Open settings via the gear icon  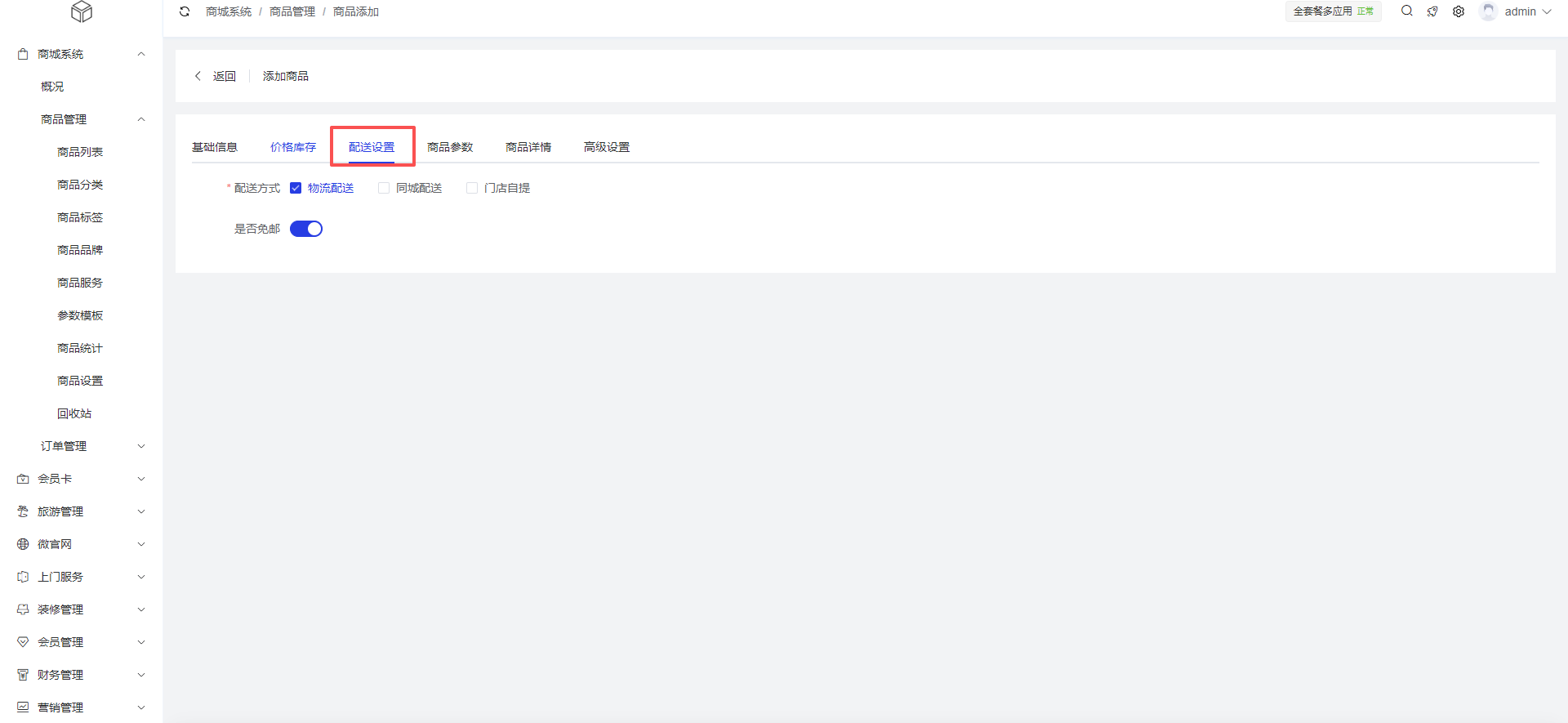[x=1459, y=11]
